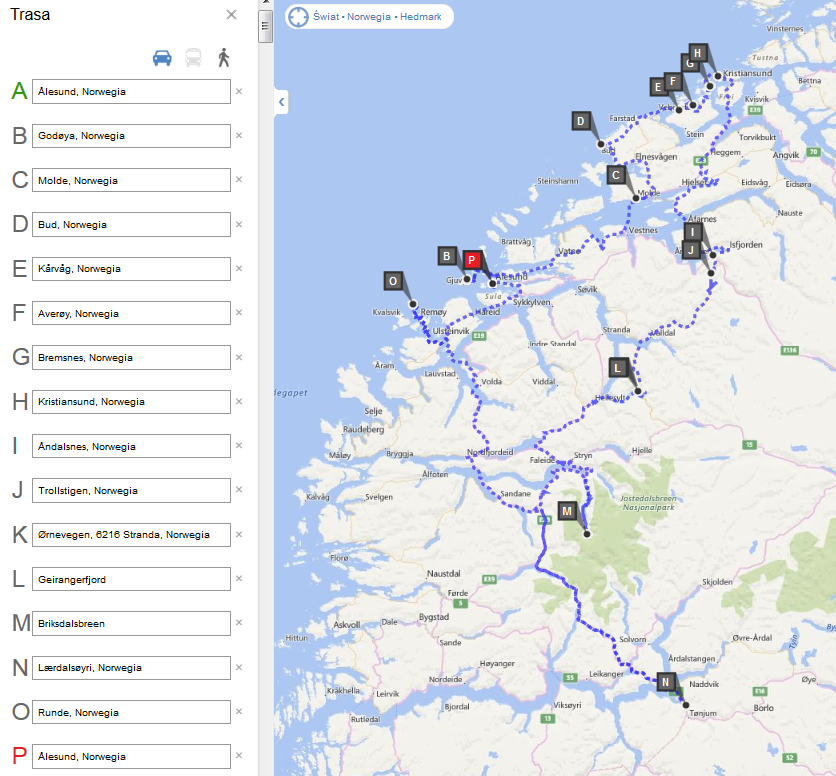Edit the Briksdalsbreen field
836x776 pixels.
131,623
